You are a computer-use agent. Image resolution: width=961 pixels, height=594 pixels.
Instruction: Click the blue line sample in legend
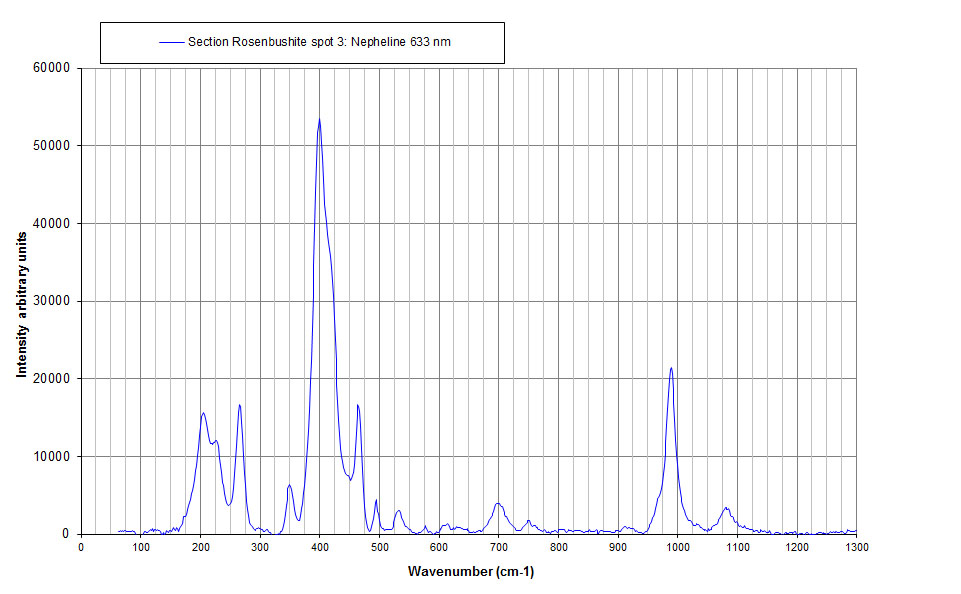(172, 42)
